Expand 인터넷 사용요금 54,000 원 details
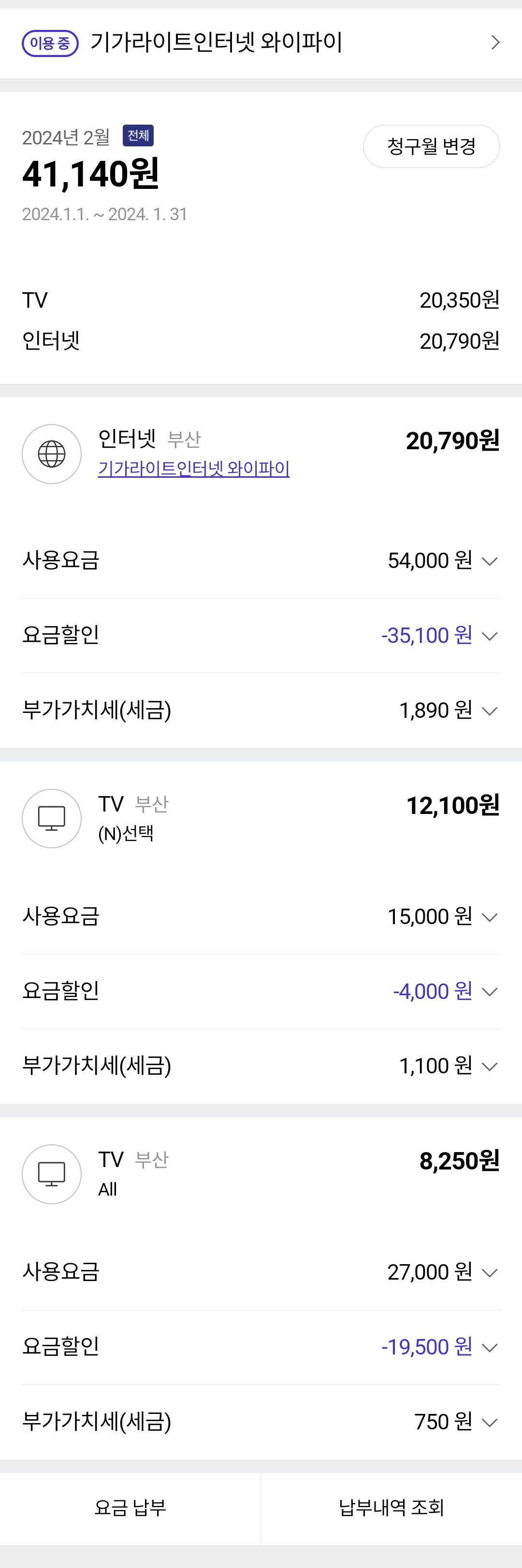Screen dimensions: 522x1568 pyautogui.click(x=490, y=561)
